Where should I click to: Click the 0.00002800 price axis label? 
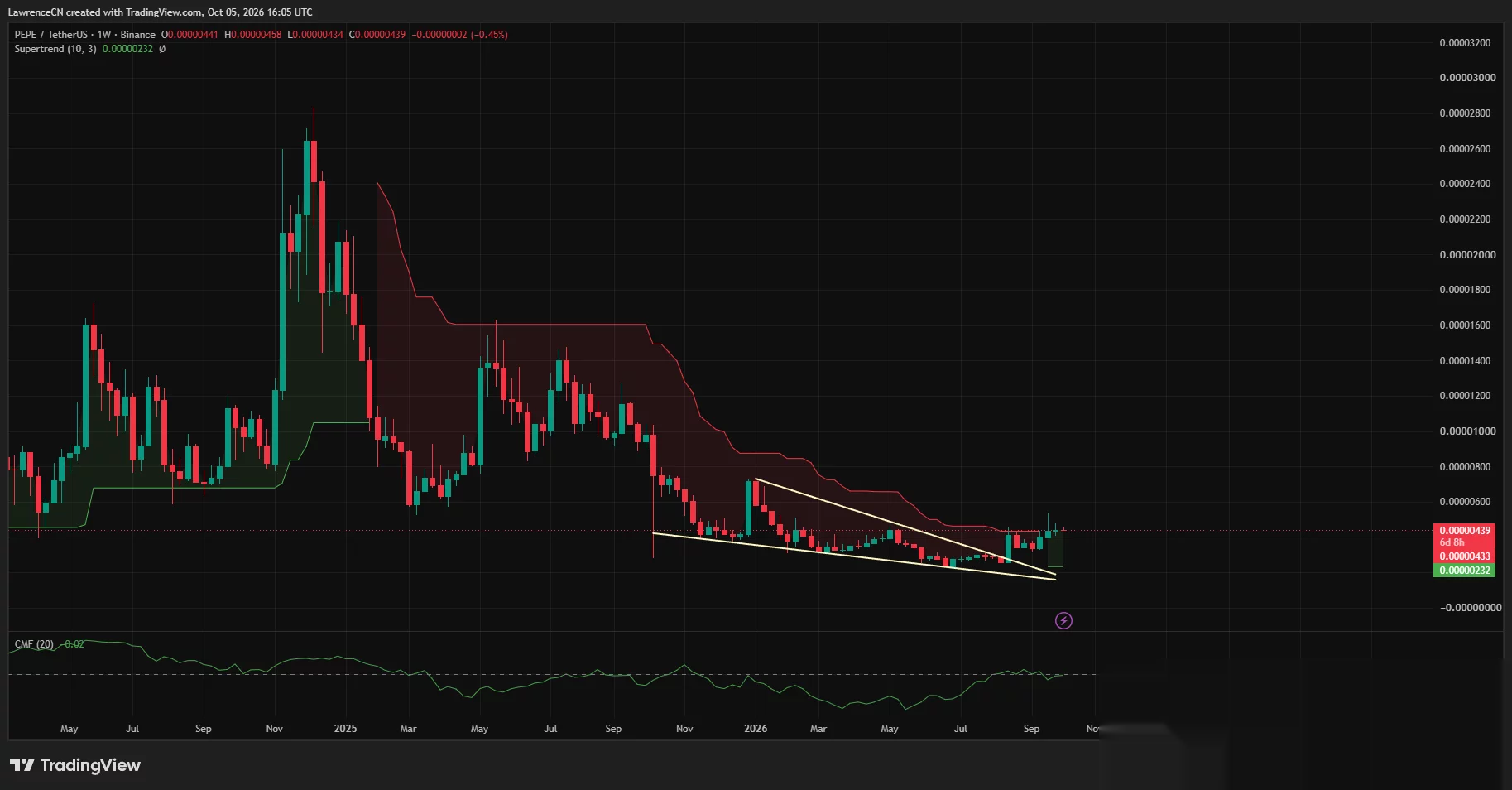point(1465,113)
